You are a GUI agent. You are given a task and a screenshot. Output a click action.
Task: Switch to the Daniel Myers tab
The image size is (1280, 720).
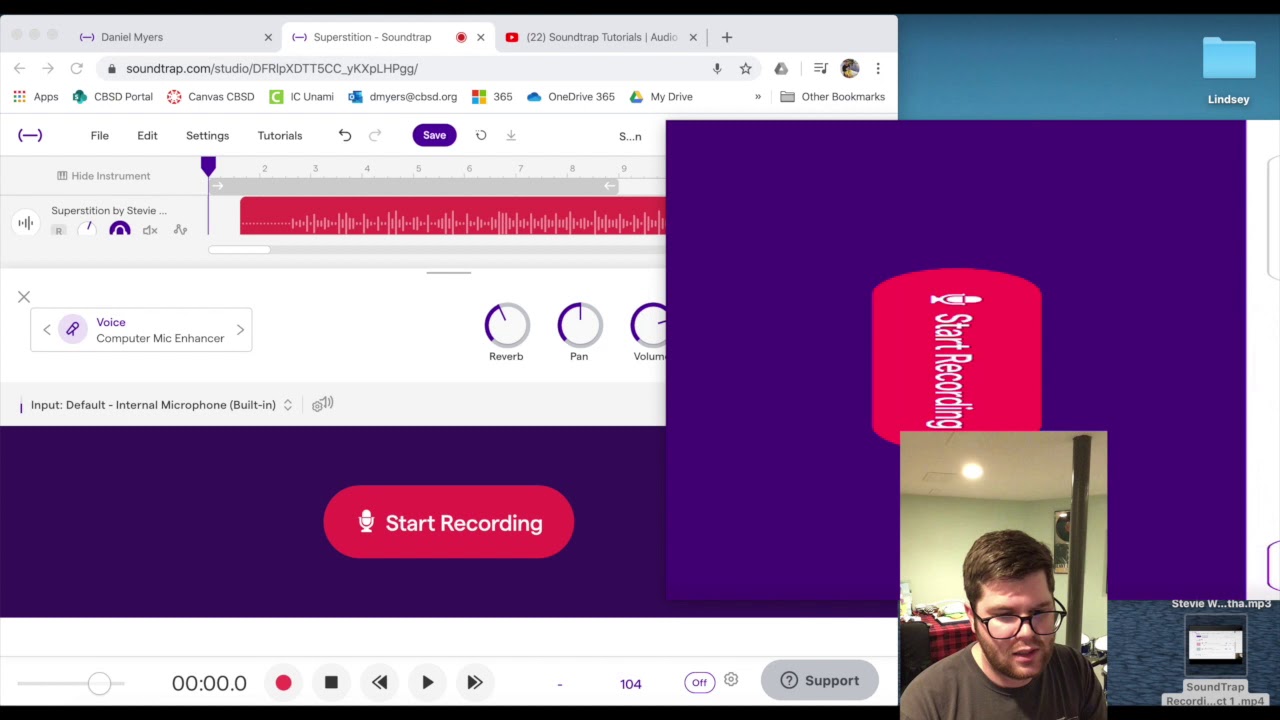pyautogui.click(x=175, y=37)
